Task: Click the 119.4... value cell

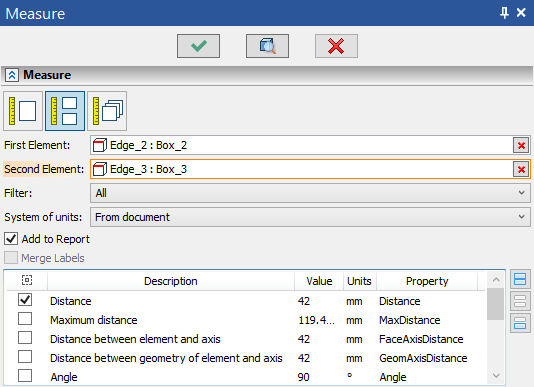Action: click(317, 320)
